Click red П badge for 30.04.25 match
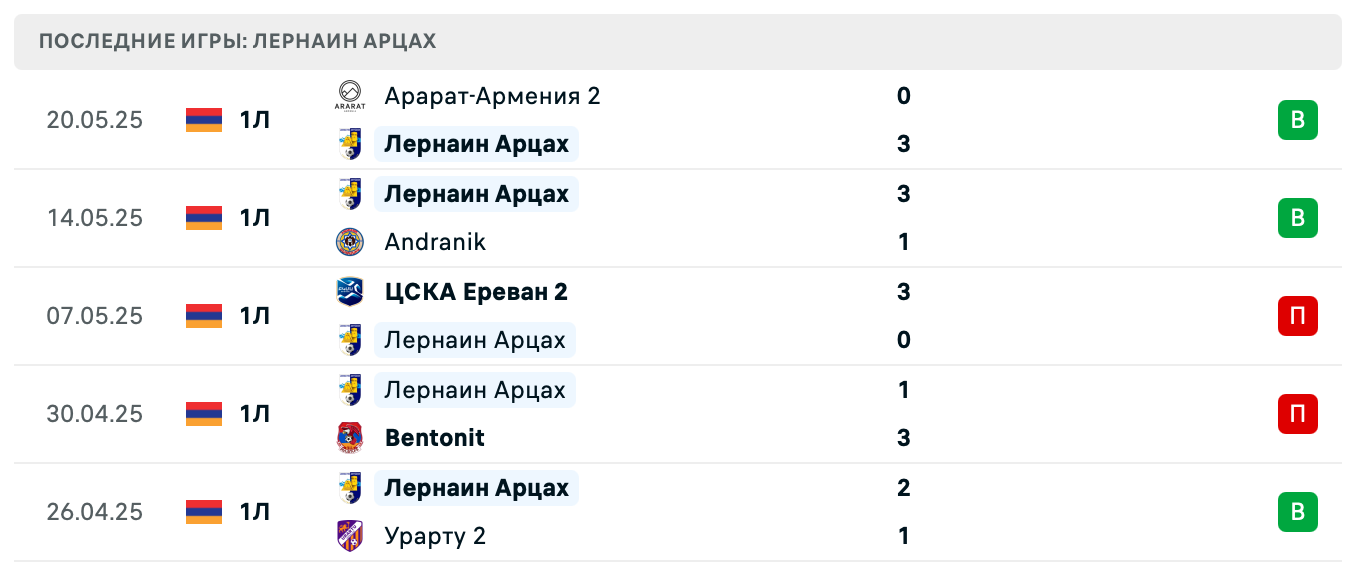The width and height of the screenshot is (1356, 578). coord(1298,414)
